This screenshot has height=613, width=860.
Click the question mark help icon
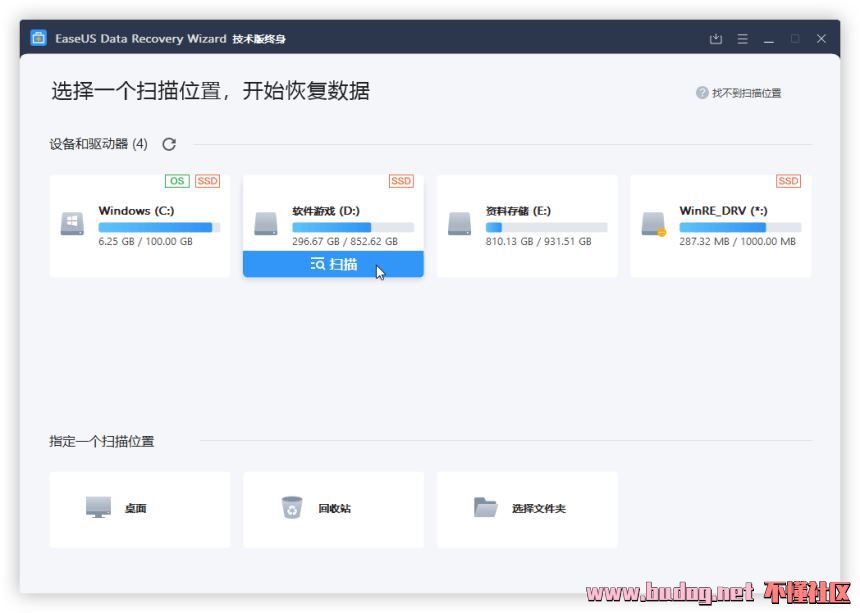tap(702, 93)
